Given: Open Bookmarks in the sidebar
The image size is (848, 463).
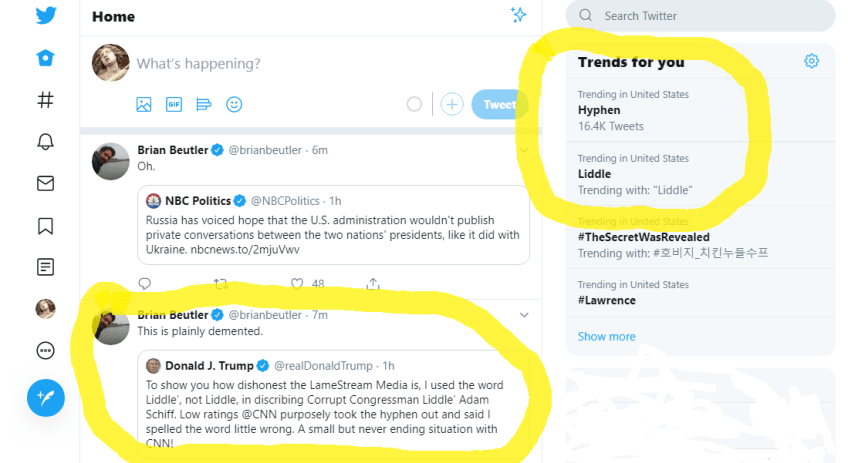Looking at the screenshot, I should point(45,225).
